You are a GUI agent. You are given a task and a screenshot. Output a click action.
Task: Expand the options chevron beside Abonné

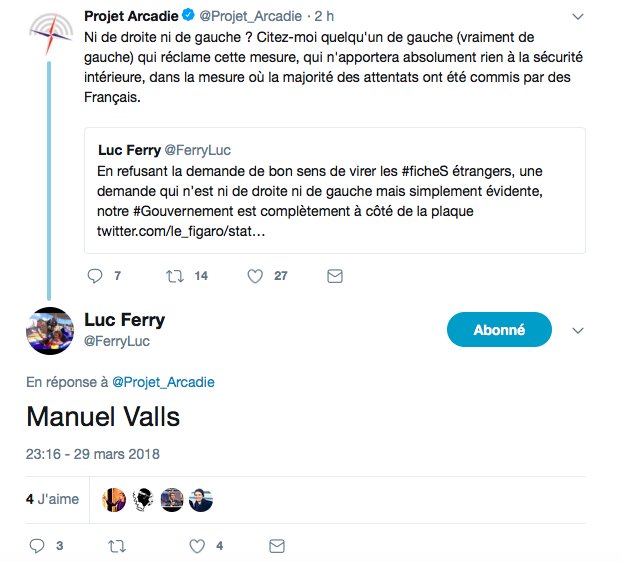[x=577, y=330]
